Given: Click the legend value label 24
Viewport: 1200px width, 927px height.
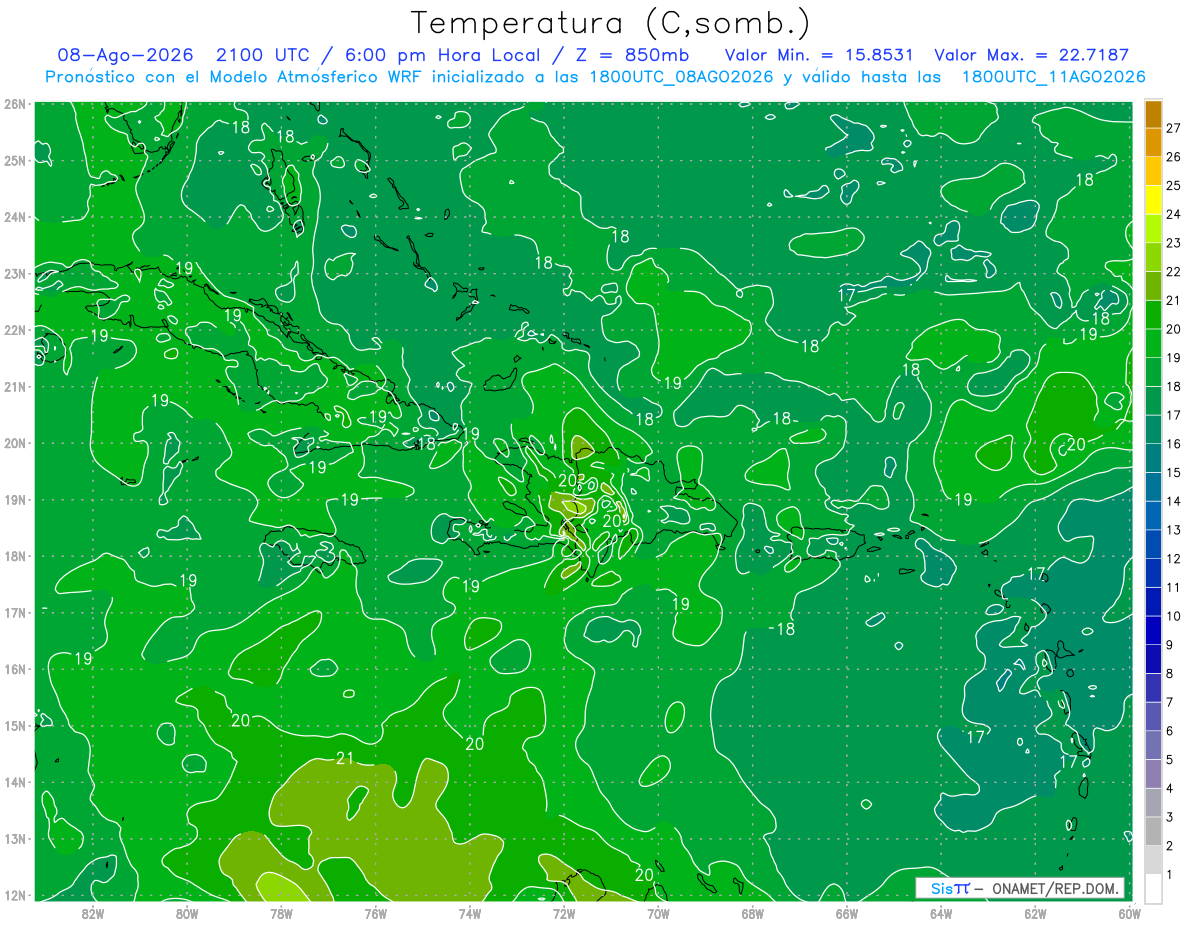Looking at the screenshot, I should coord(1174,214).
